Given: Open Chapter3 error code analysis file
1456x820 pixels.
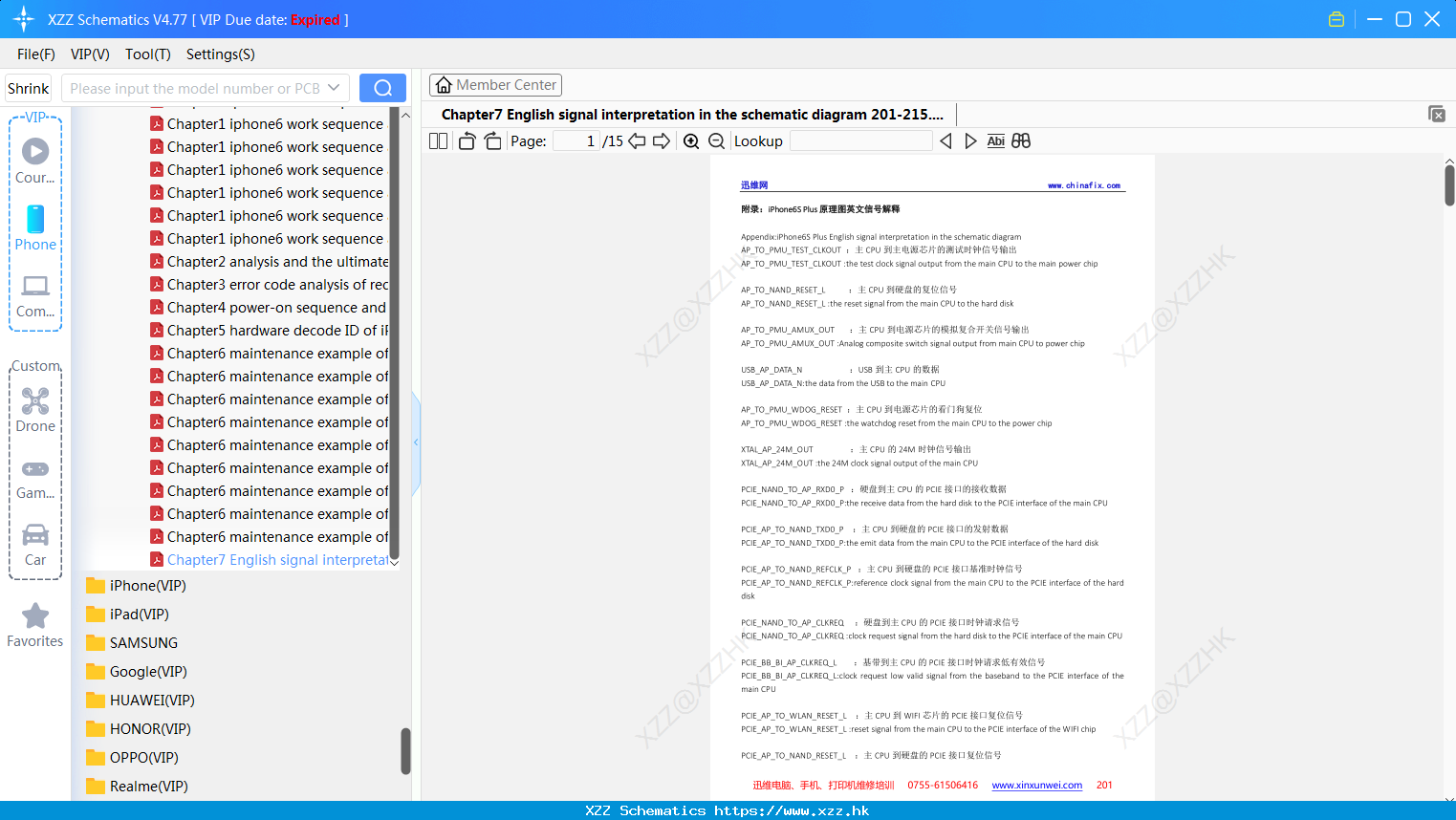Looking at the screenshot, I should [x=269, y=285].
